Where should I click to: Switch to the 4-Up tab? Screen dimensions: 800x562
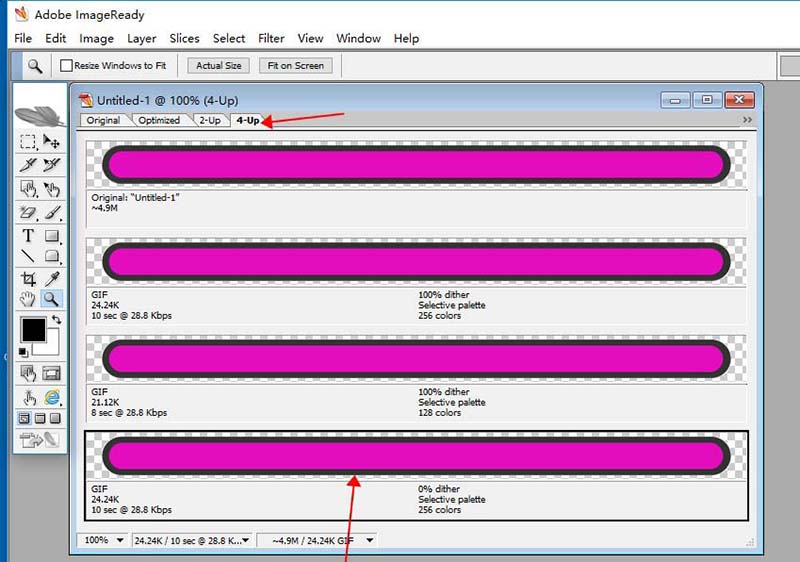click(x=247, y=120)
